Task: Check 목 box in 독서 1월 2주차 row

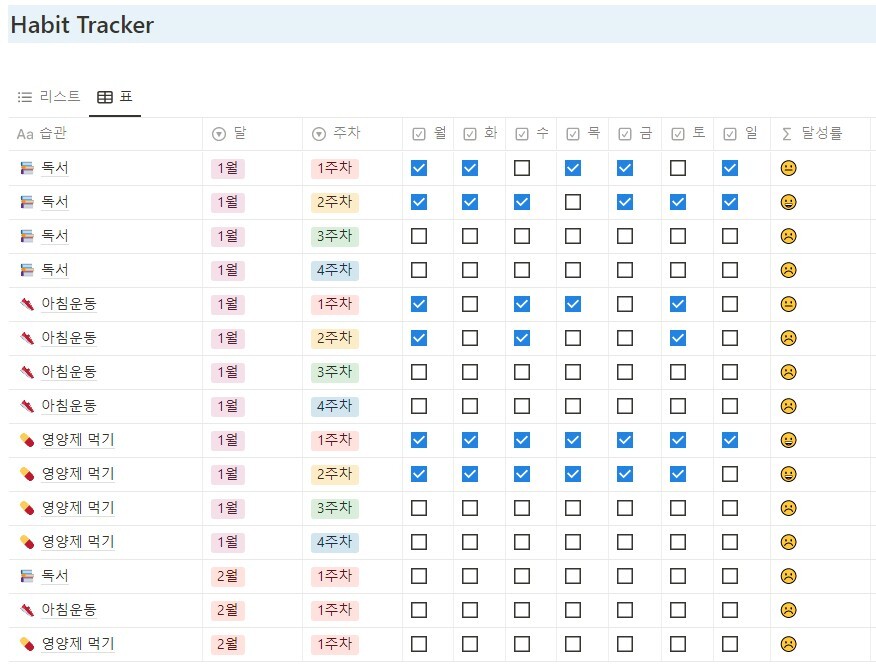Action: [573, 202]
